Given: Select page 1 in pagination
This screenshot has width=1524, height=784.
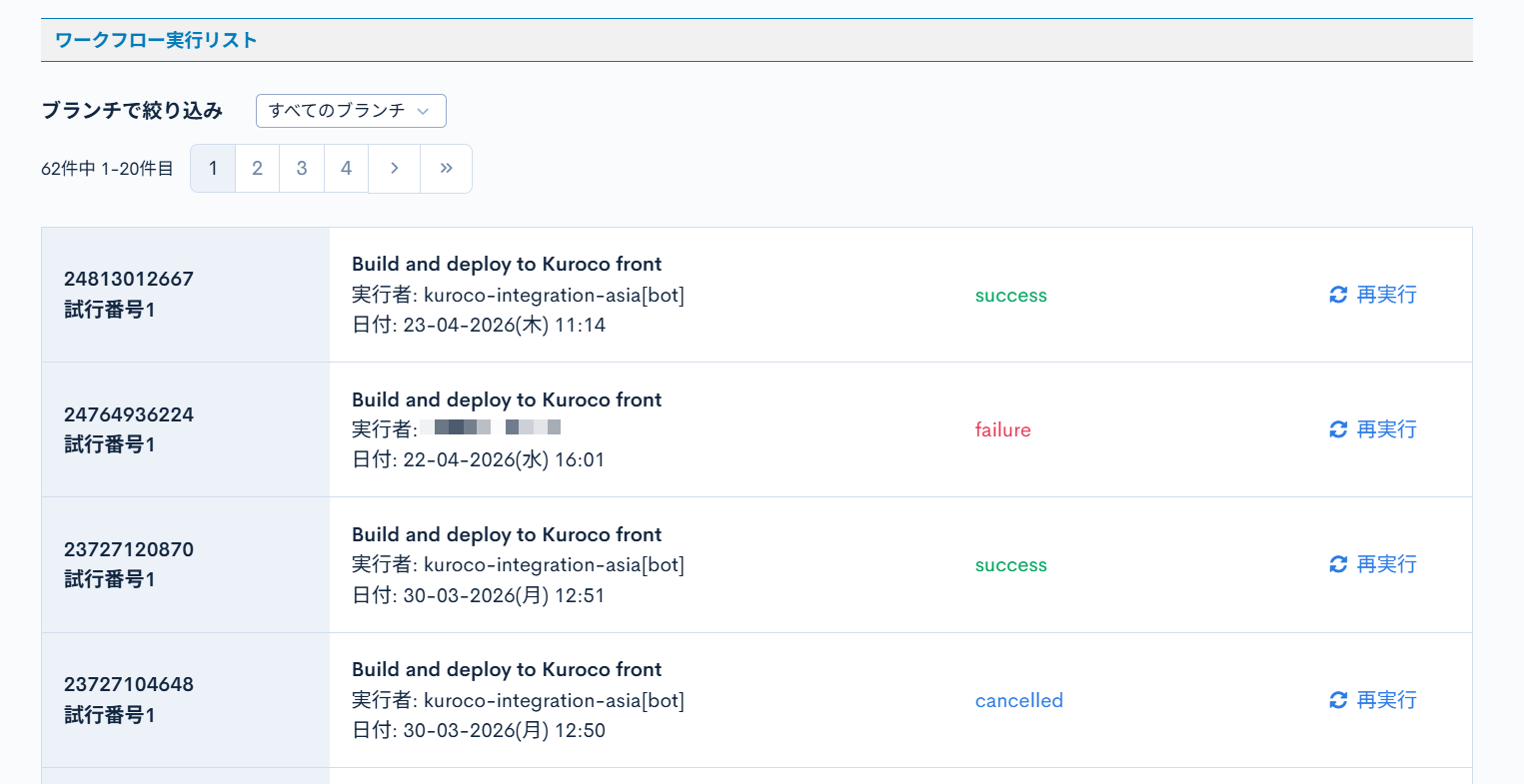Looking at the screenshot, I should (213, 169).
